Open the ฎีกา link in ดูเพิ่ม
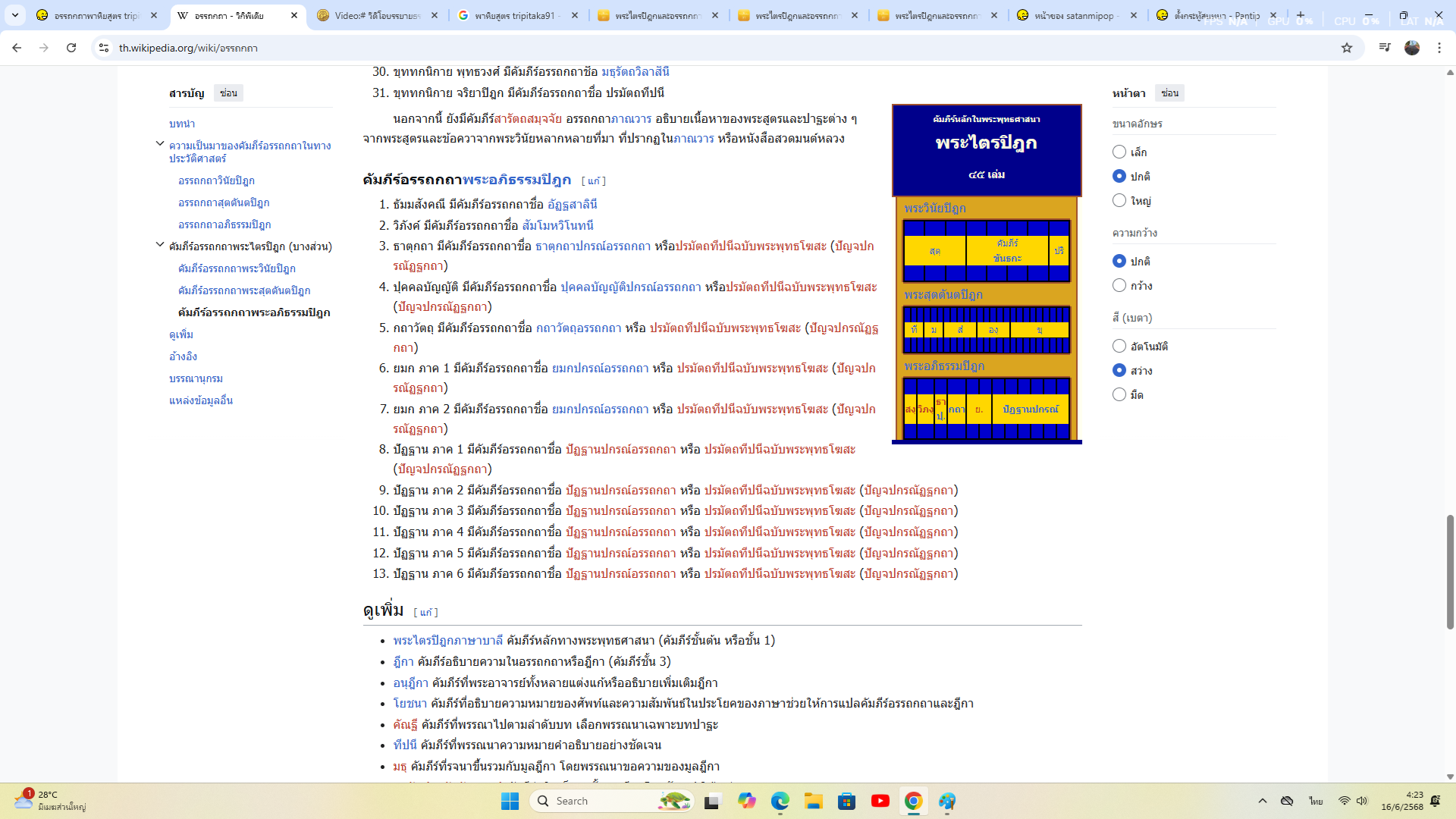Viewport: 1456px width, 819px height. [403, 662]
